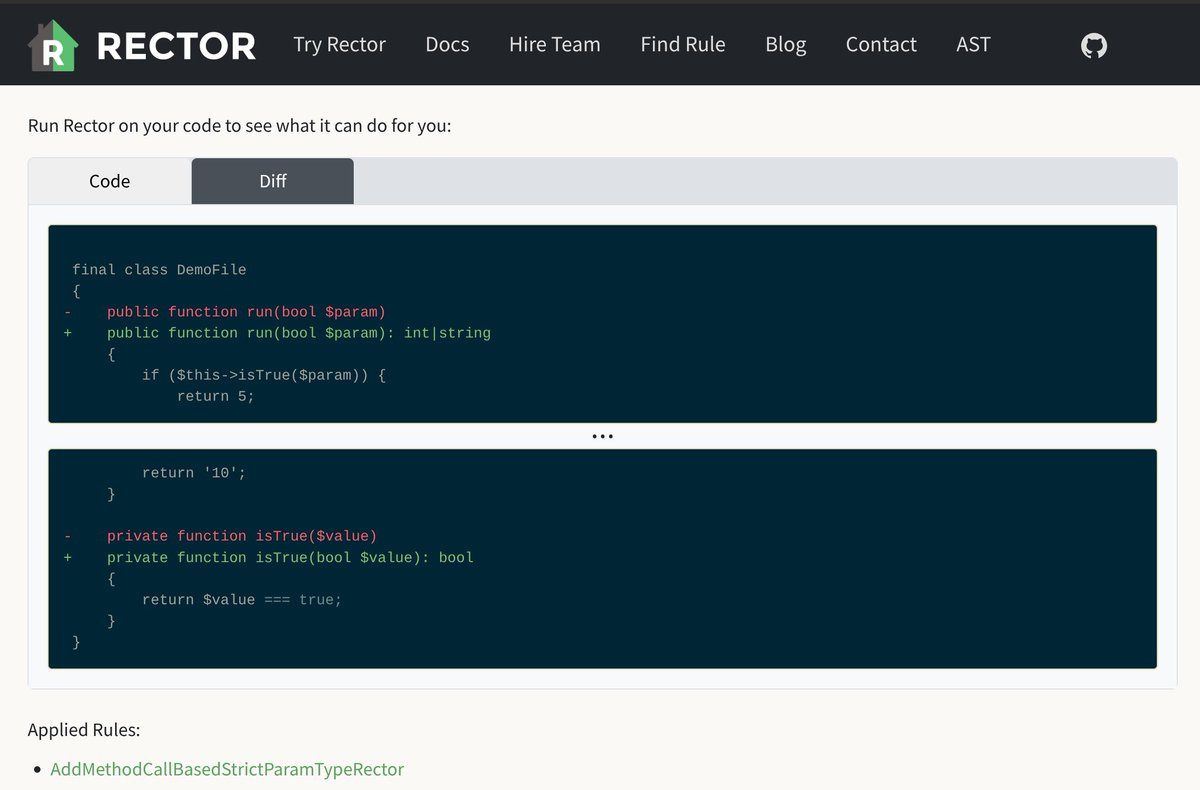This screenshot has width=1200, height=790.
Task: Visit the Blog page
Action: pos(786,45)
